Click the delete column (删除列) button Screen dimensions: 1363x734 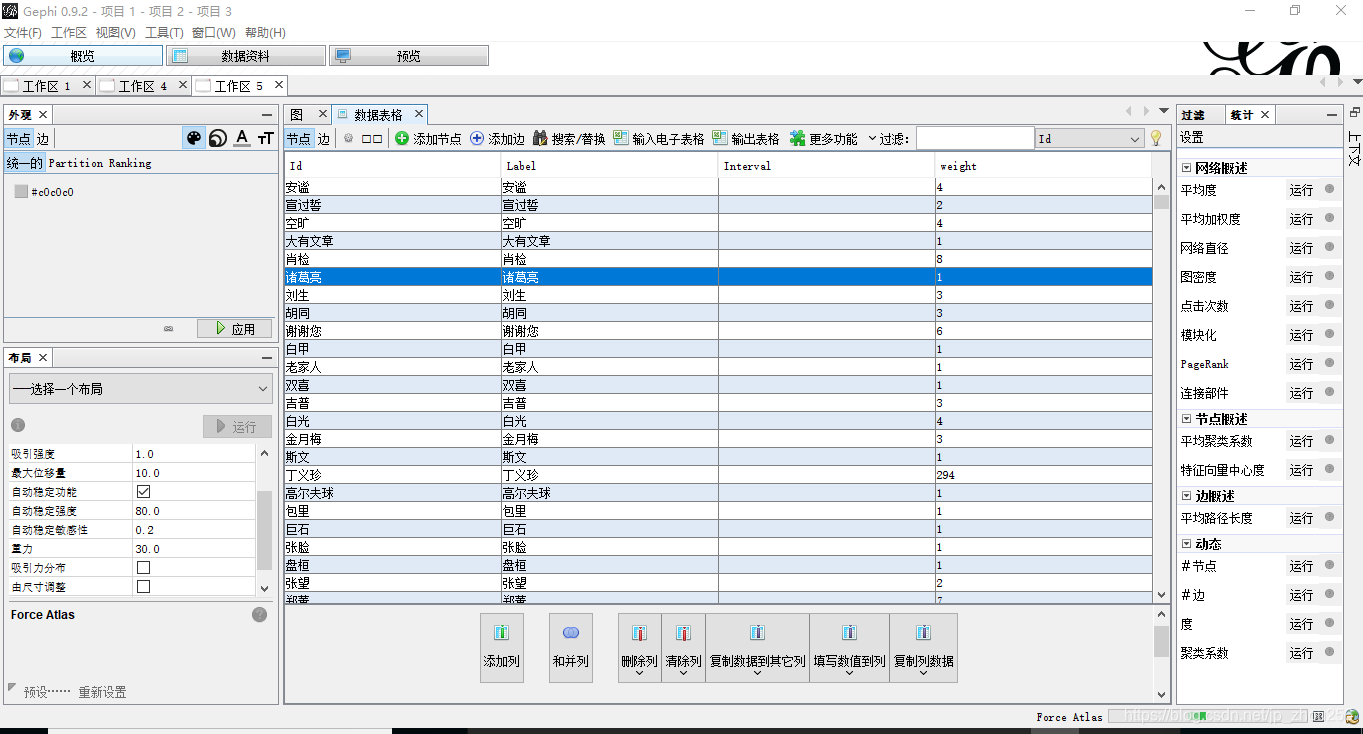pos(640,647)
